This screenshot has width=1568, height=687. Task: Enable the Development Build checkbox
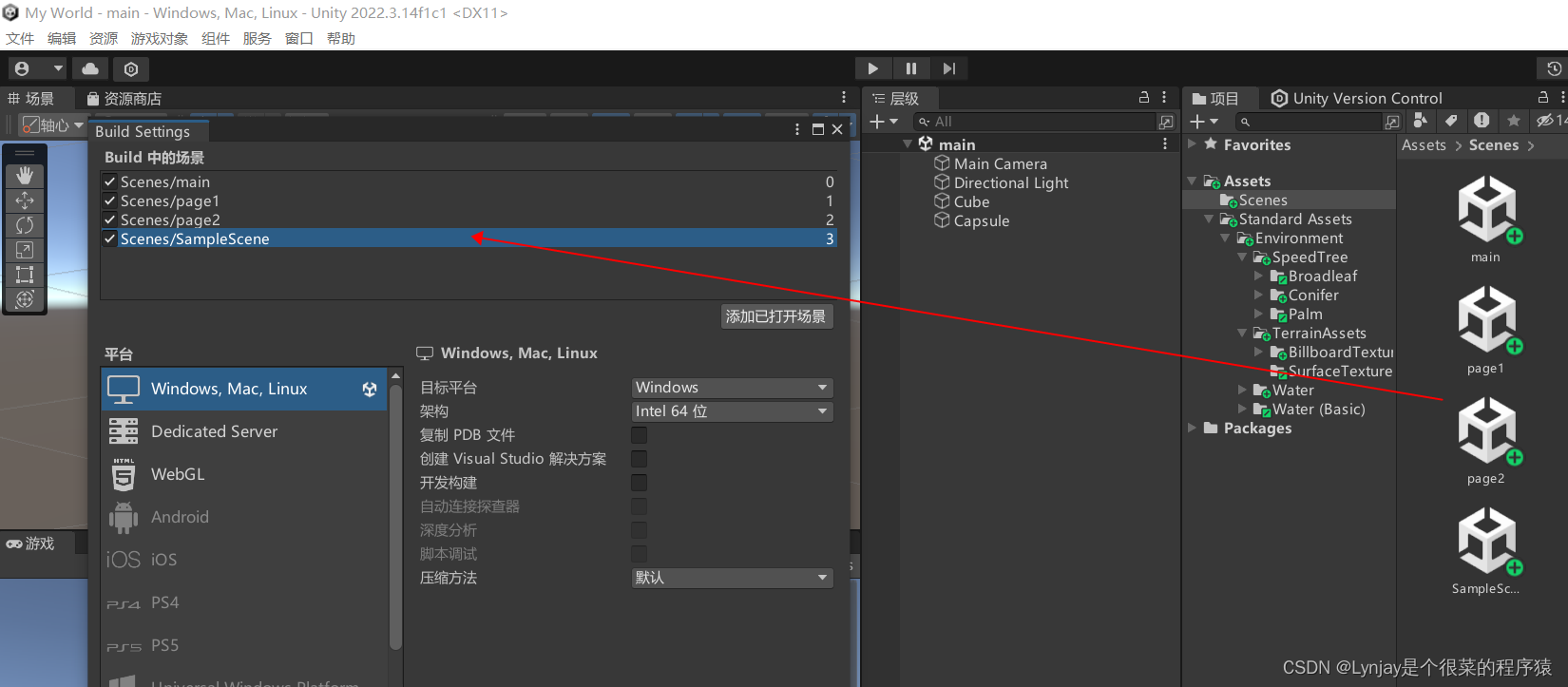pos(640,483)
